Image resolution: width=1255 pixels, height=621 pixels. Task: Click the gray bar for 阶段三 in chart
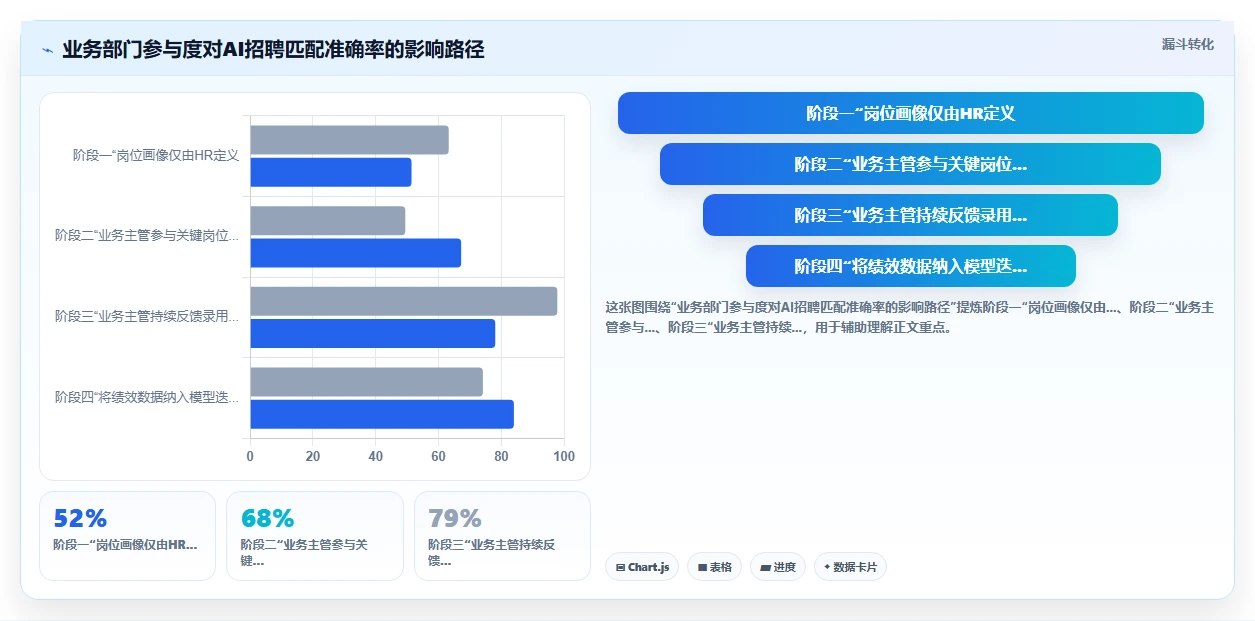[x=403, y=301]
